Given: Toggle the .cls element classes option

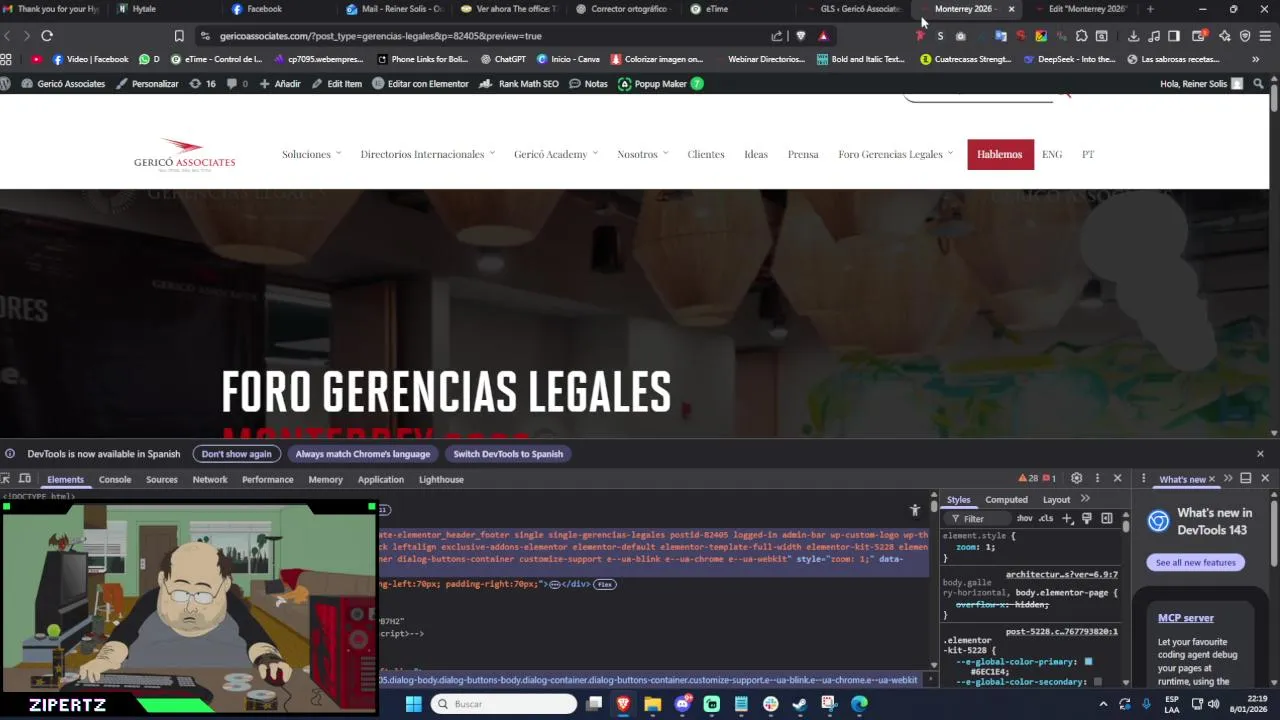Looking at the screenshot, I should (1046, 518).
